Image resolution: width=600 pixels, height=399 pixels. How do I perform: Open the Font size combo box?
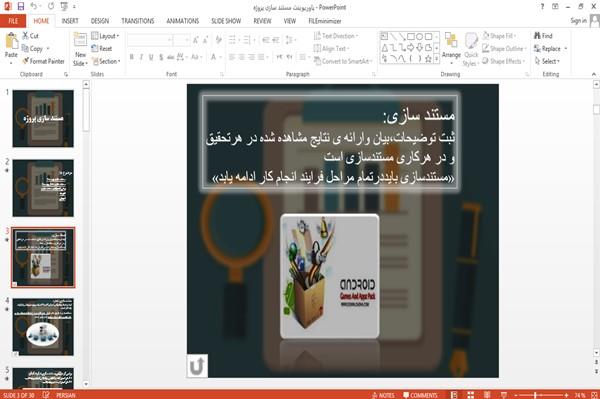[x=181, y=40]
